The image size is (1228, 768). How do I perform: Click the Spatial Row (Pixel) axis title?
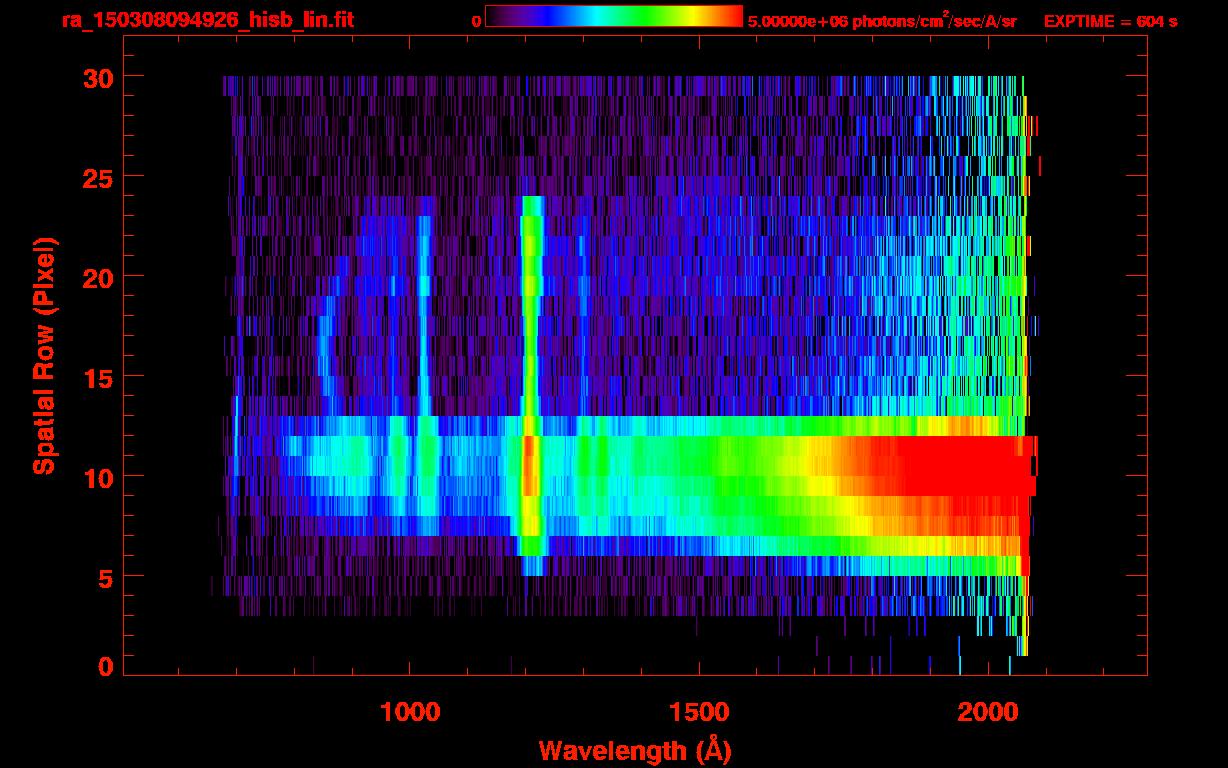coord(44,355)
